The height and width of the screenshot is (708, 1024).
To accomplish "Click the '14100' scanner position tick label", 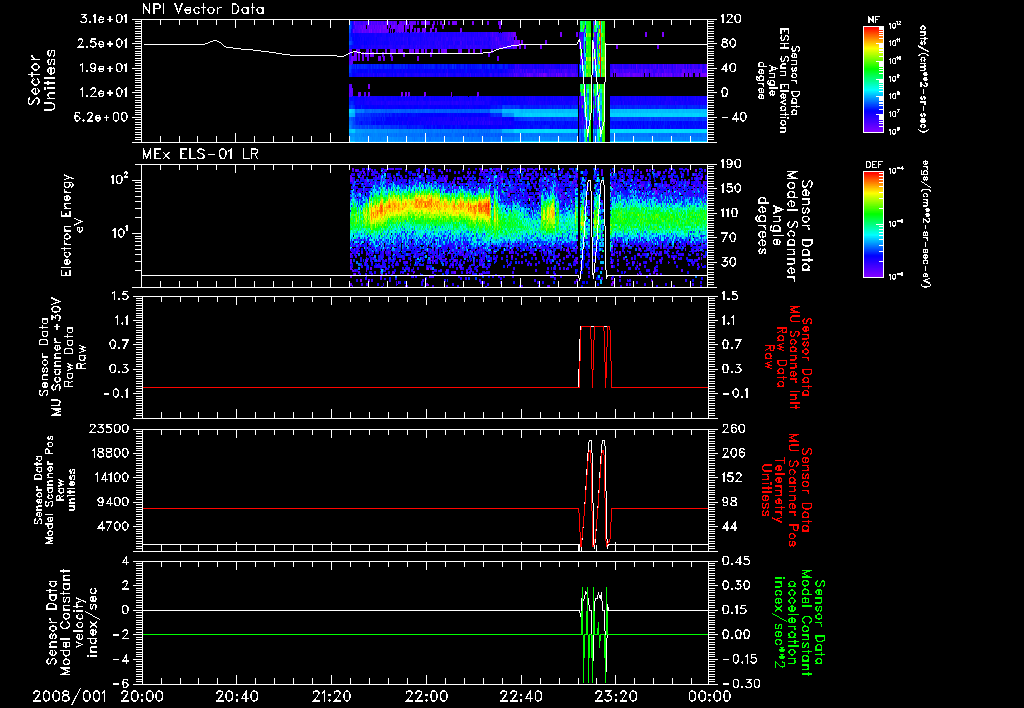I will coord(109,477).
